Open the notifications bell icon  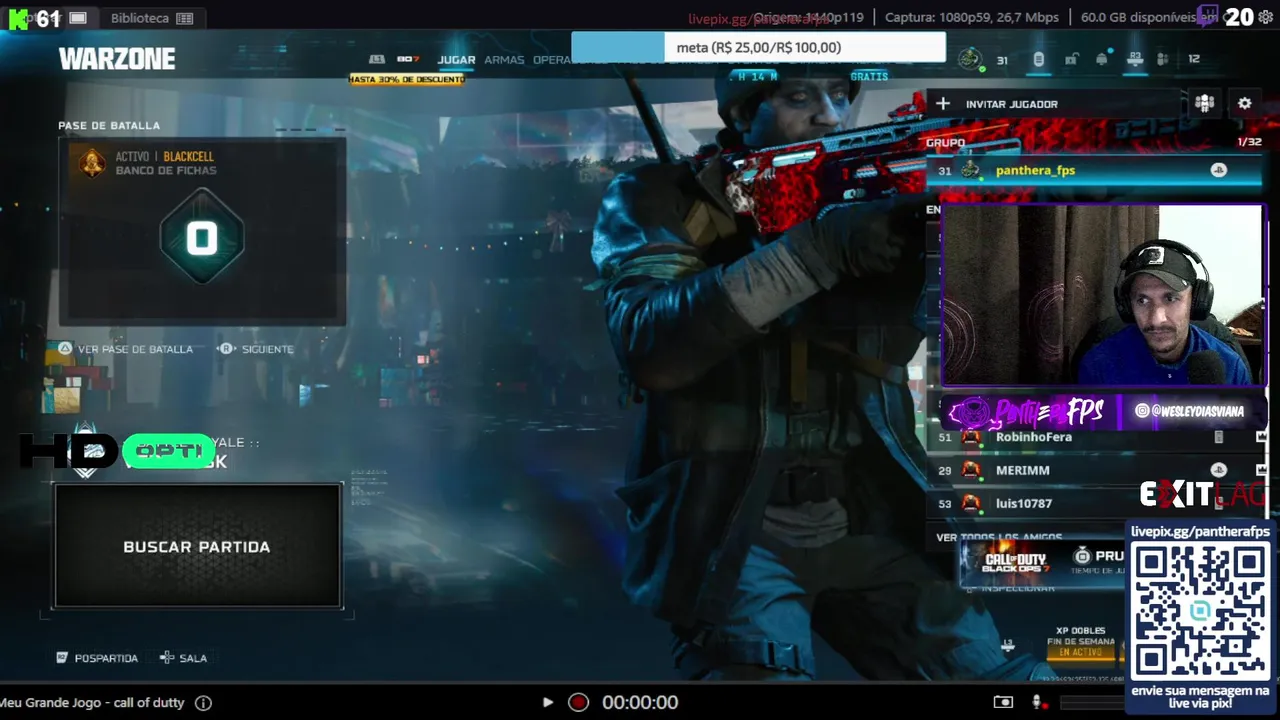point(1102,60)
